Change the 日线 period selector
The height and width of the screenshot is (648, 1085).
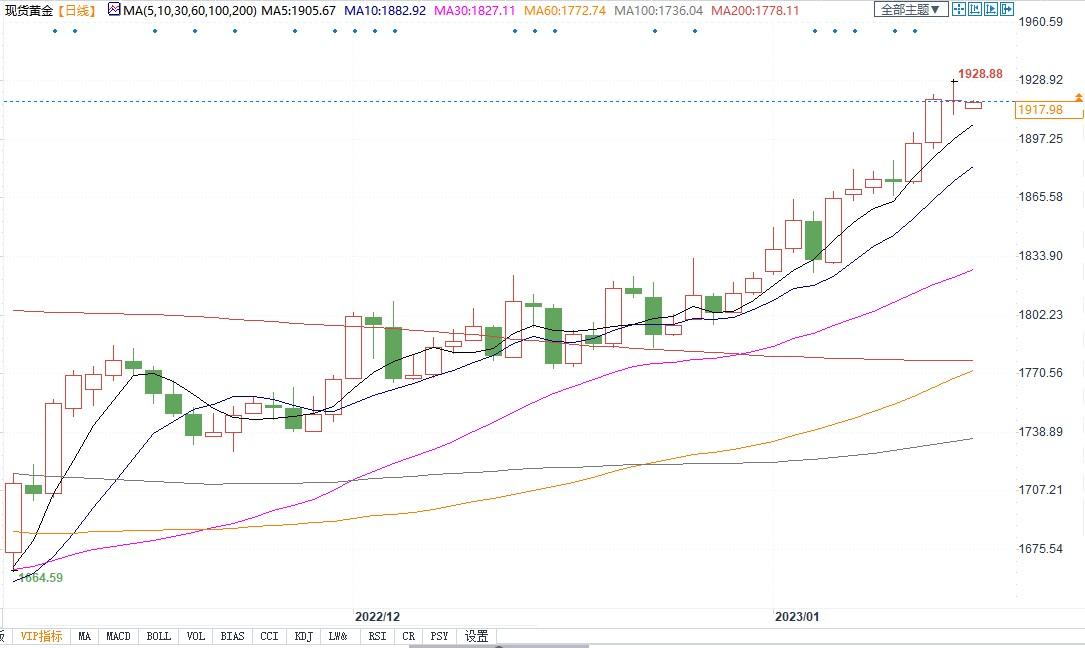tap(77, 10)
